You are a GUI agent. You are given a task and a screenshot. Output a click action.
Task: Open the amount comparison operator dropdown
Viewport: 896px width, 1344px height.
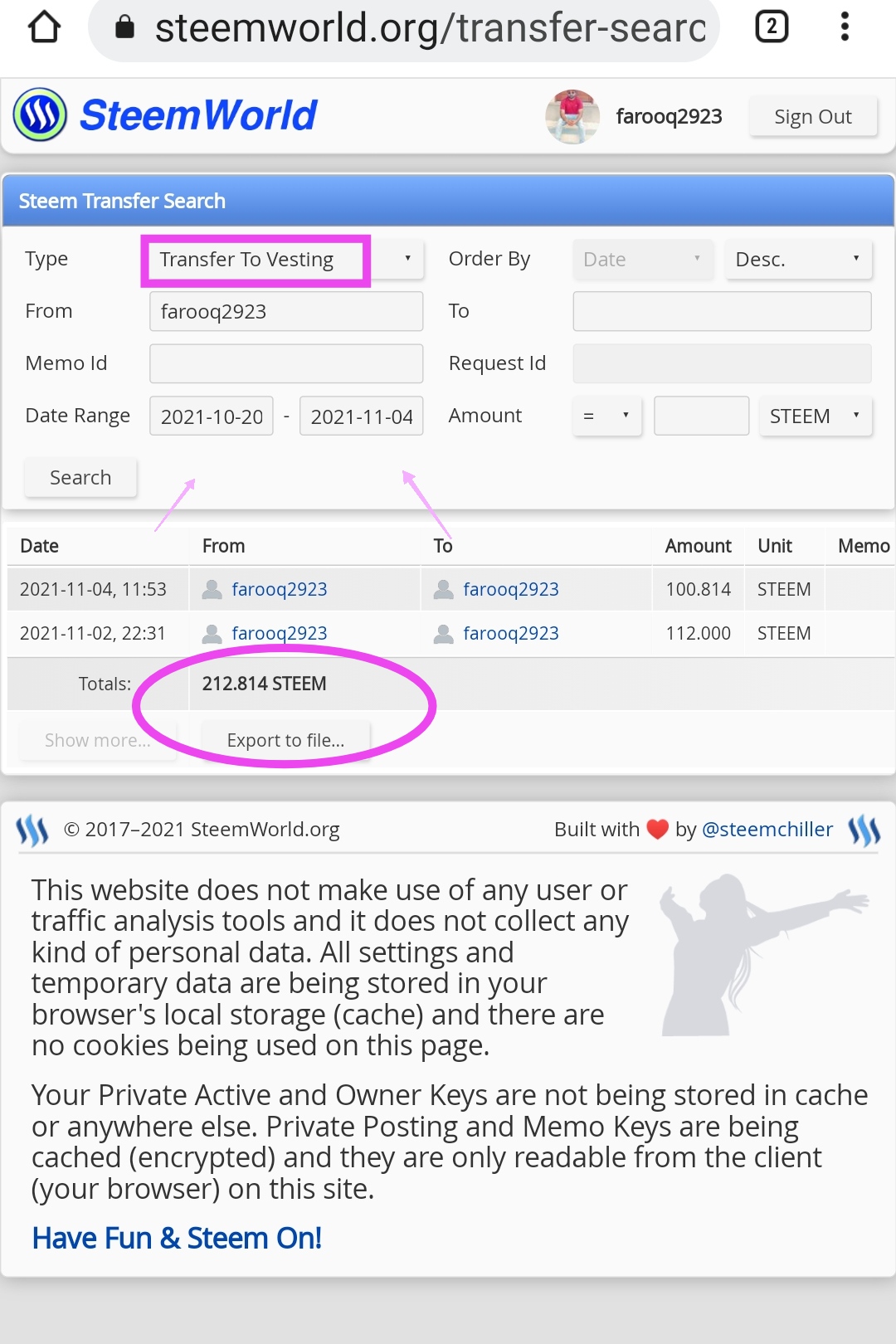coord(607,416)
